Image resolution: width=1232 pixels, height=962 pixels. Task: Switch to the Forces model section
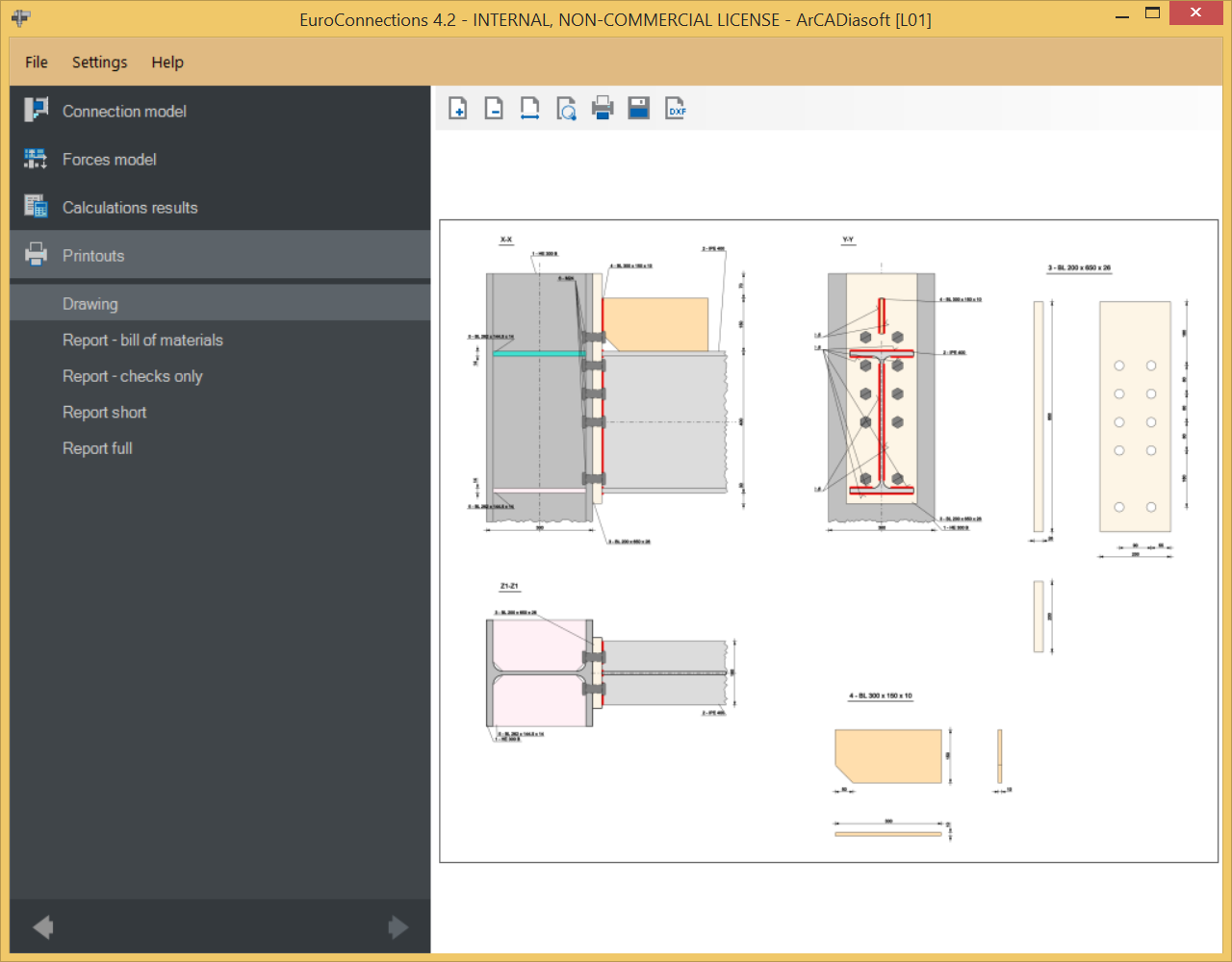point(220,159)
